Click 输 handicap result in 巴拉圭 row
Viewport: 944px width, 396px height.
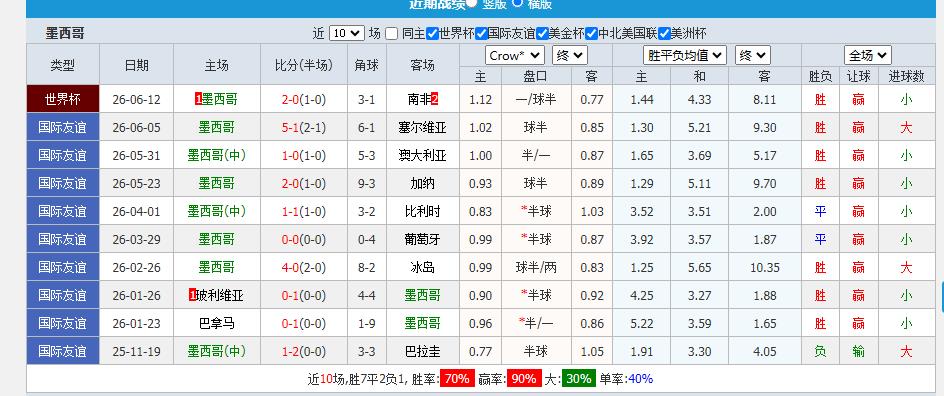coord(859,351)
